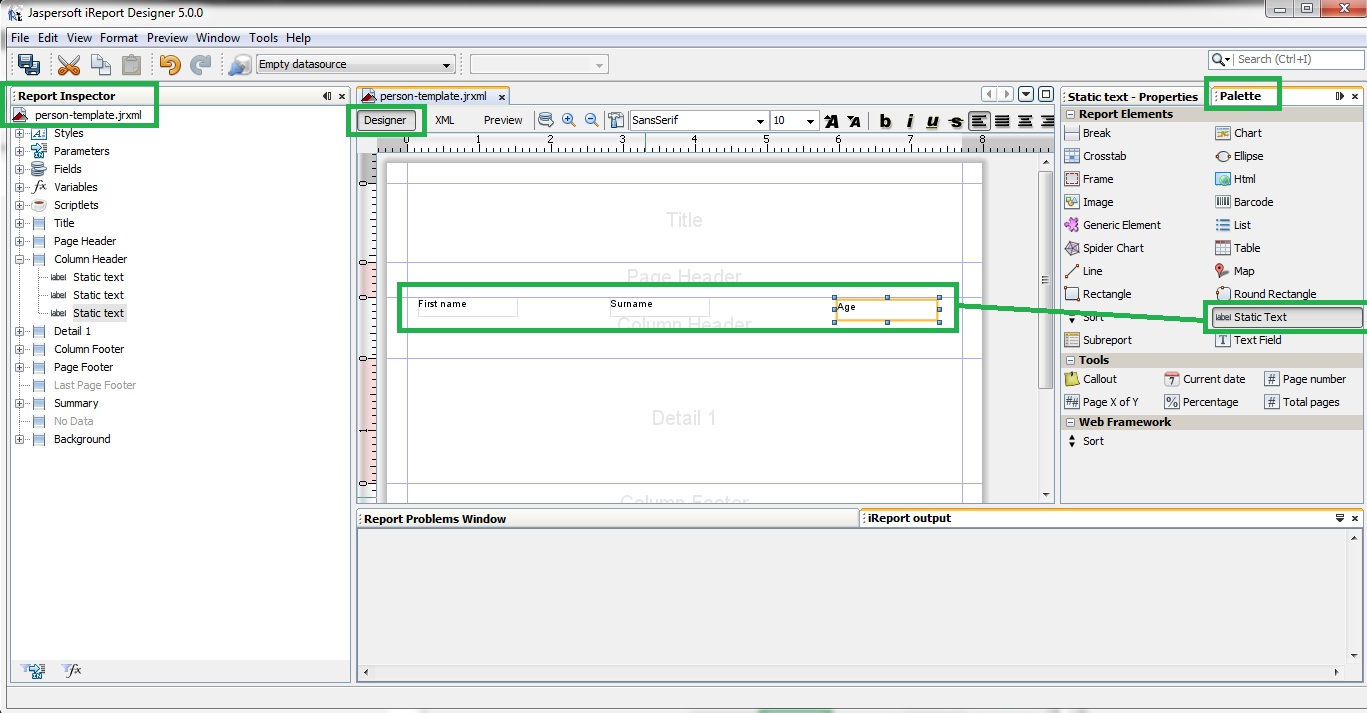The width and height of the screenshot is (1367, 713).
Task: Open the Empty datasource dropdown
Action: (355, 65)
